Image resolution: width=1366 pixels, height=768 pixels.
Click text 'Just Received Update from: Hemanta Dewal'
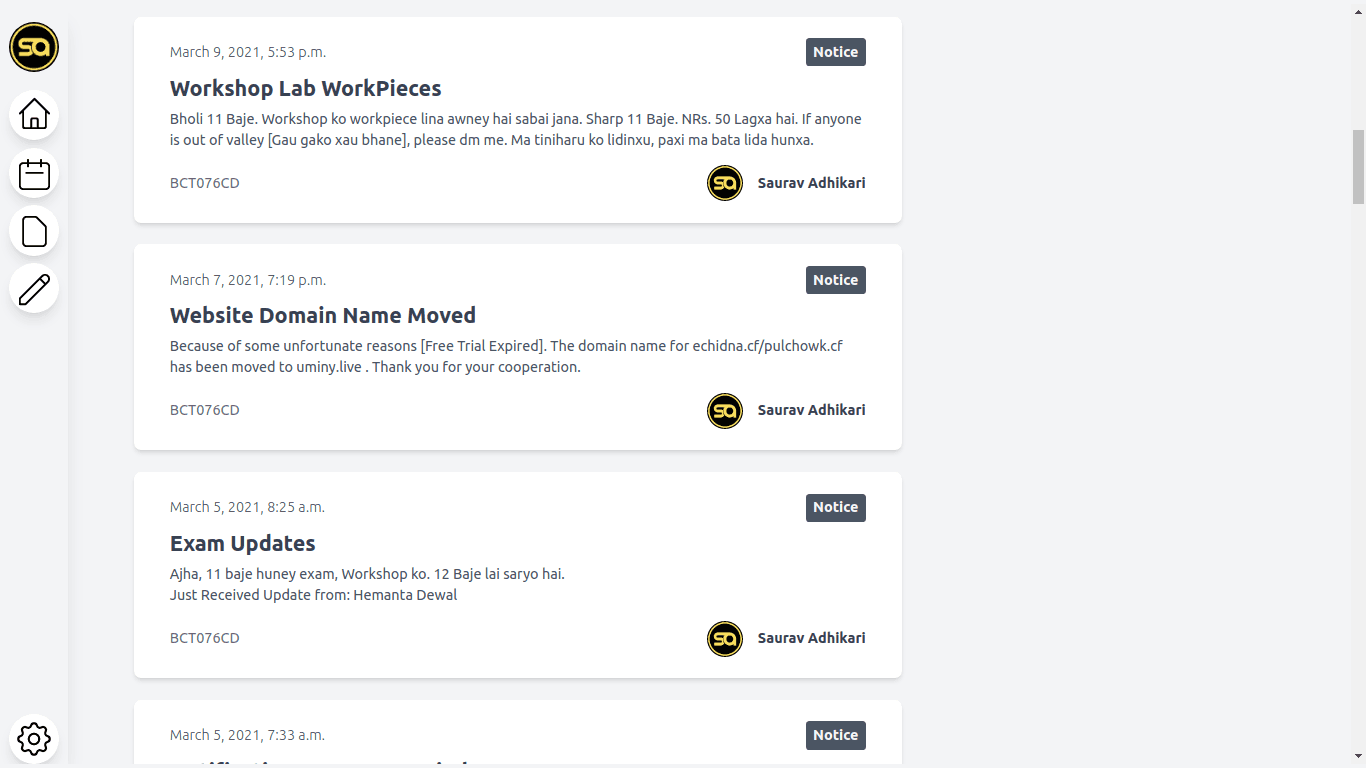pyautogui.click(x=314, y=595)
